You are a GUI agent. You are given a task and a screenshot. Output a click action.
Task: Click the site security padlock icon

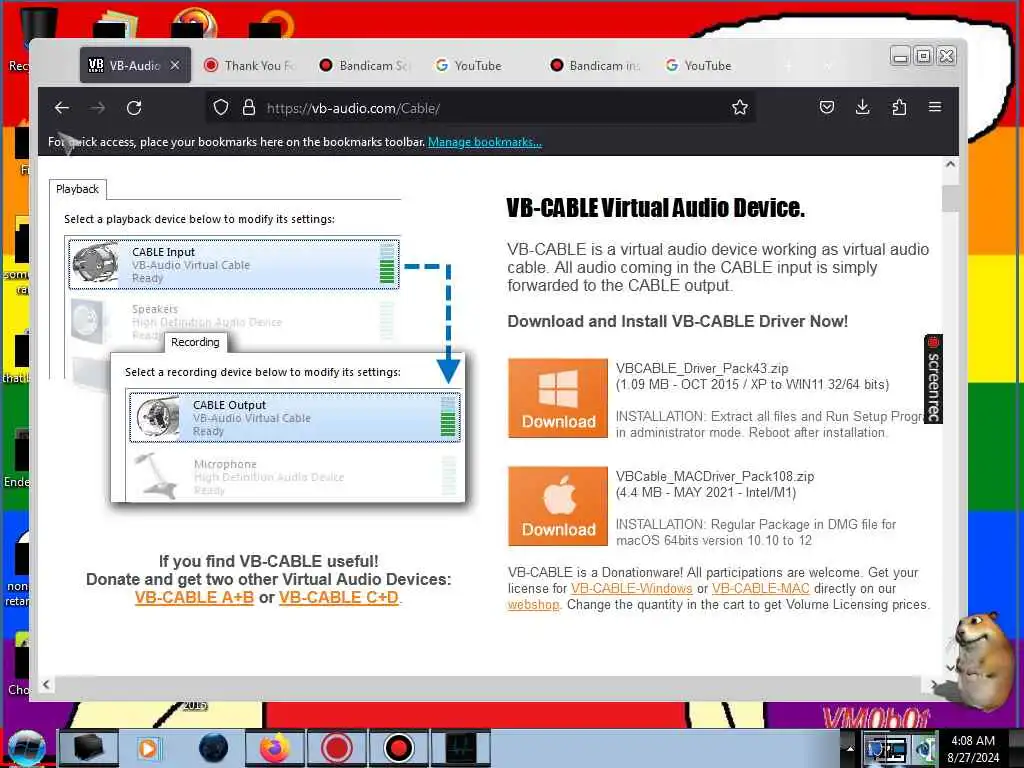[x=249, y=107]
